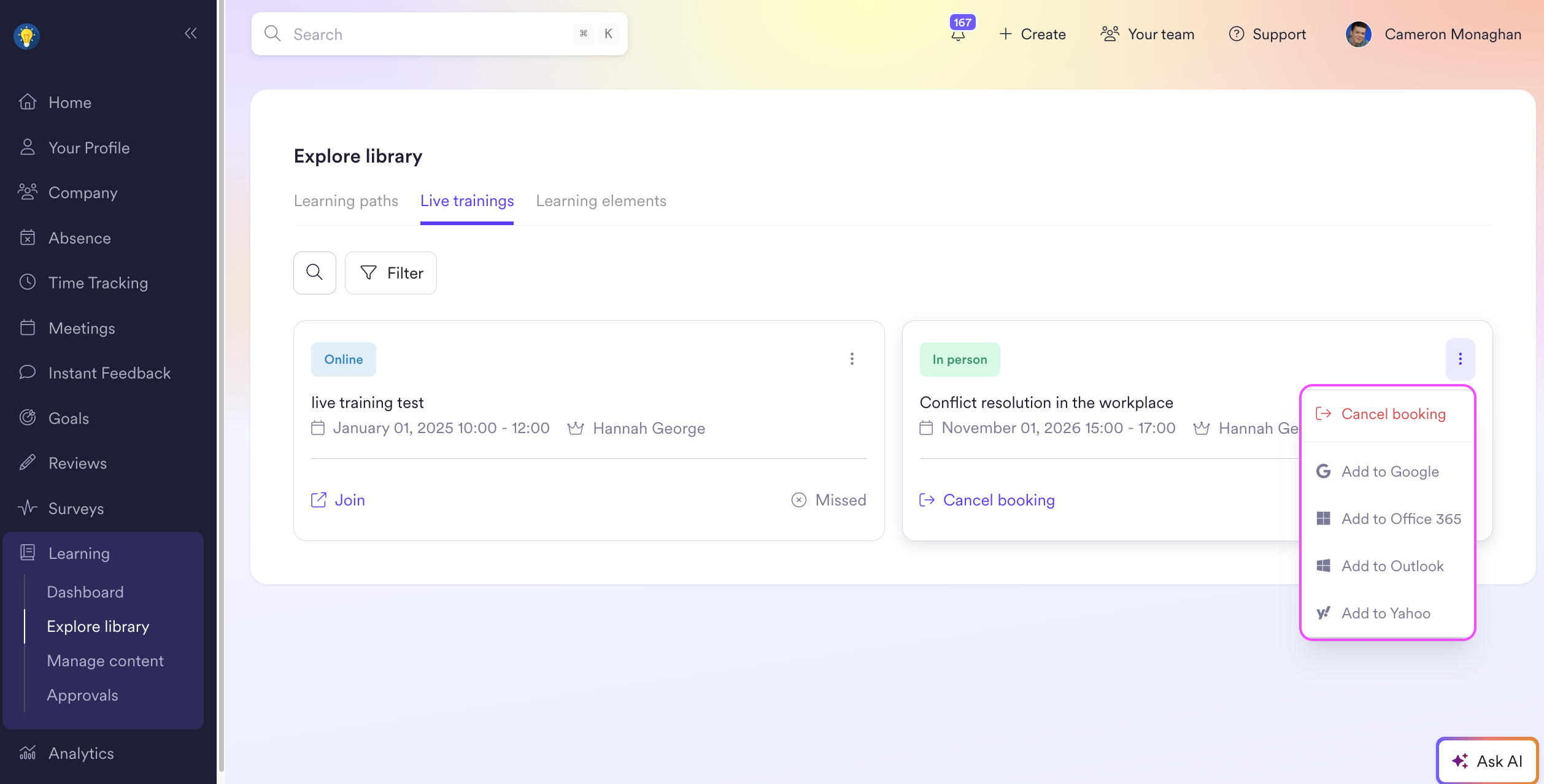Focus the top Search field

pos(430,34)
